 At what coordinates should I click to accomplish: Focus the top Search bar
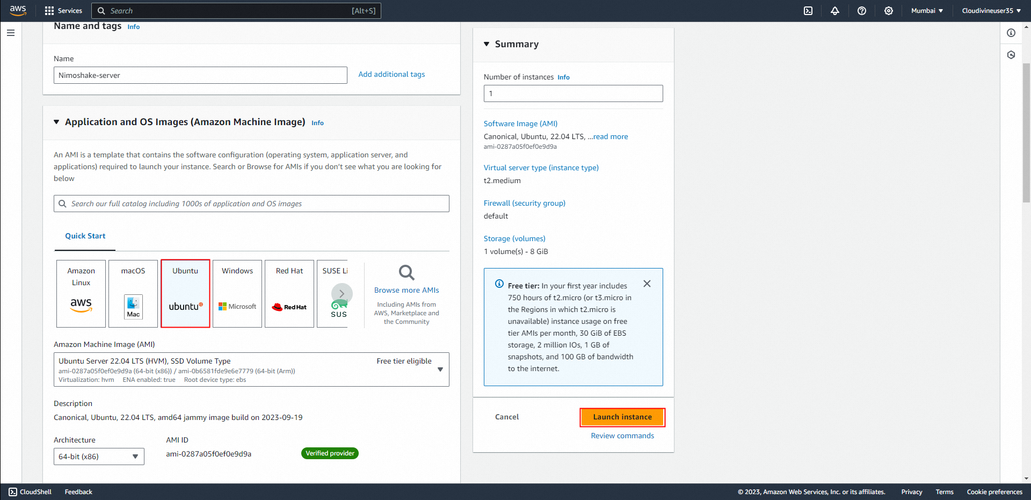tap(236, 11)
